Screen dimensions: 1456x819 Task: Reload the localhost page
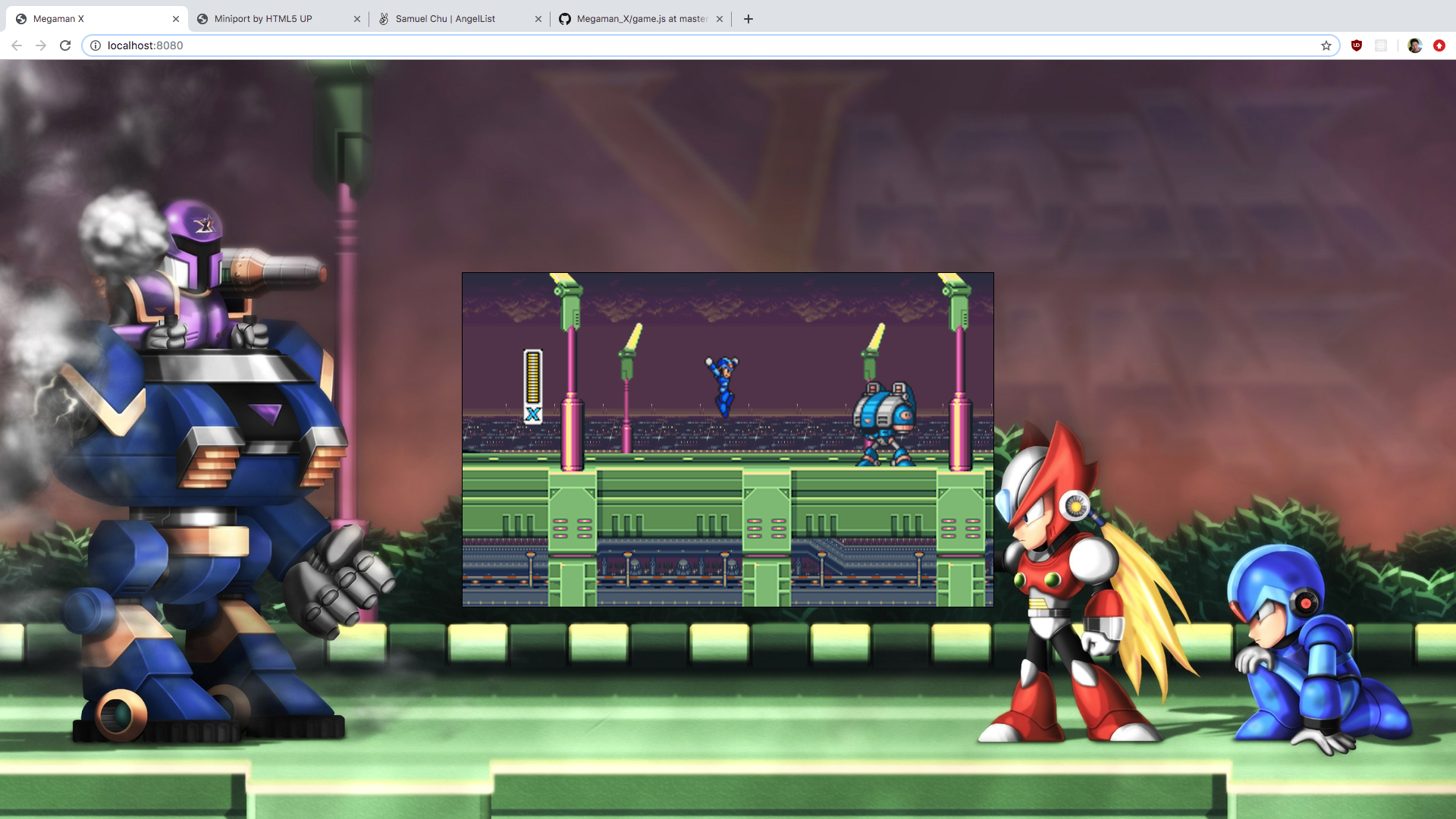65,45
